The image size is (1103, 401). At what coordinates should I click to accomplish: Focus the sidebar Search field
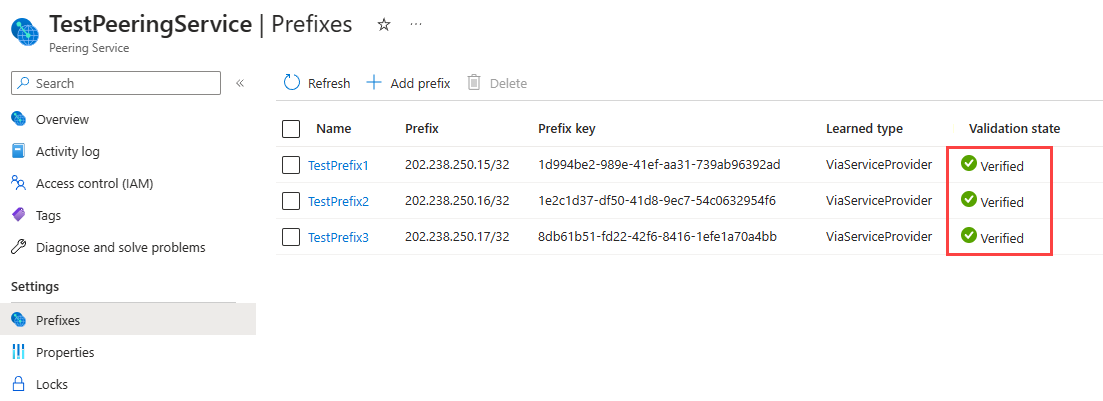116,83
